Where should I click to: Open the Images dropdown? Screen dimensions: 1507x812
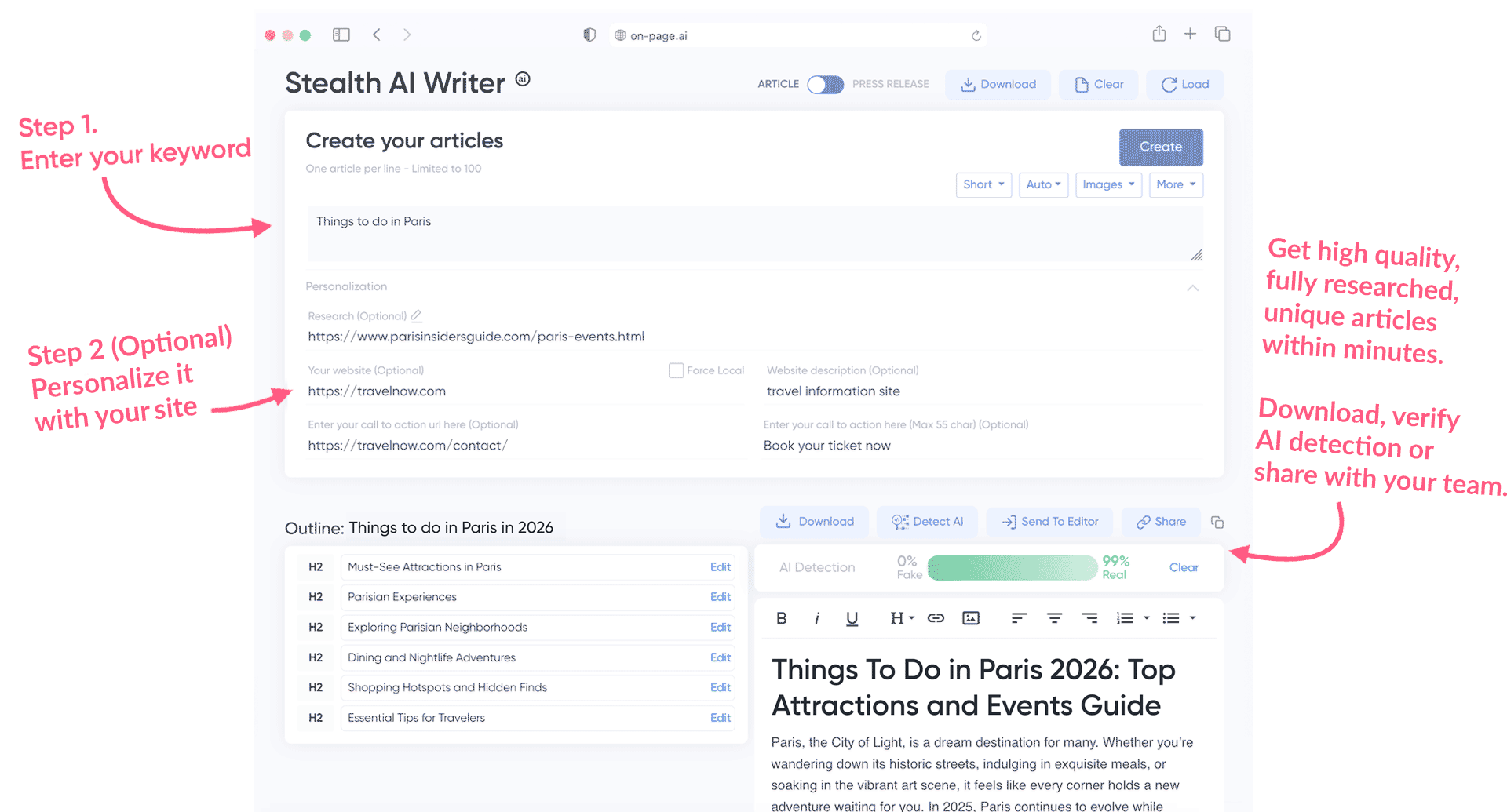(x=1108, y=184)
